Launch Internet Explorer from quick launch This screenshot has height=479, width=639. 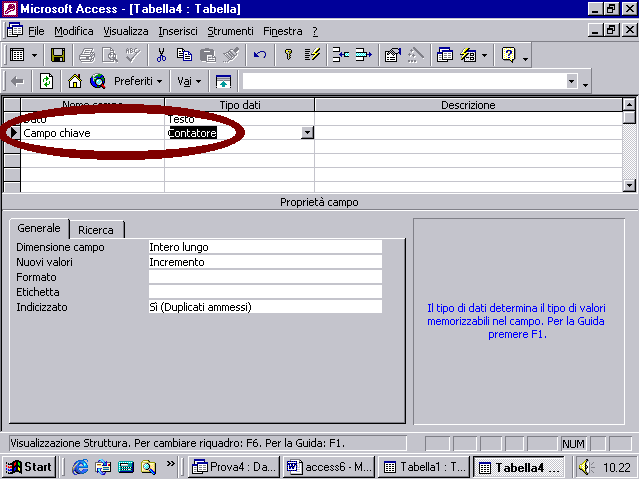click(x=80, y=467)
